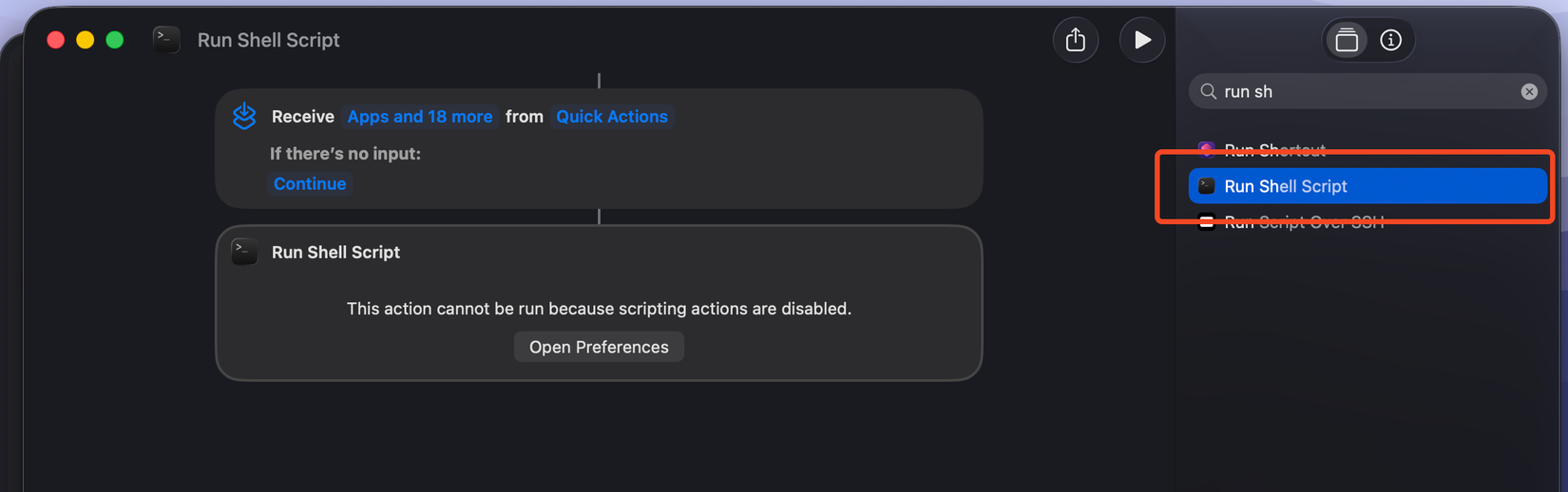
Task: Open the Shortcut Details info icon
Action: pos(1391,40)
